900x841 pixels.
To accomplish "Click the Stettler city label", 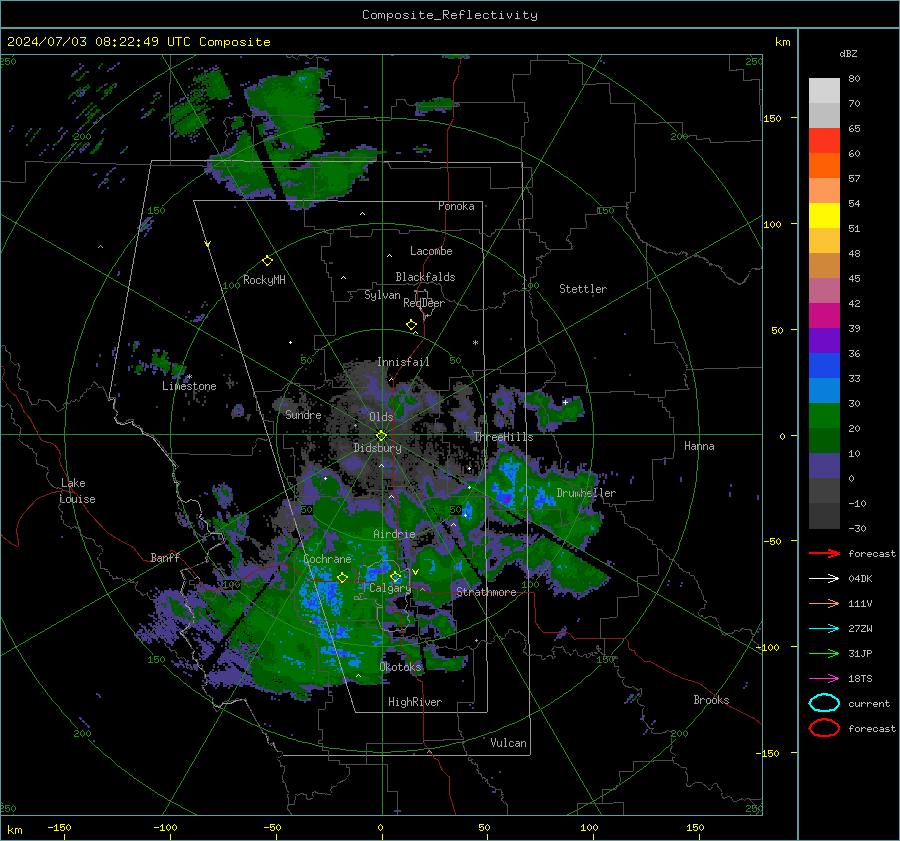I will 583,289.
